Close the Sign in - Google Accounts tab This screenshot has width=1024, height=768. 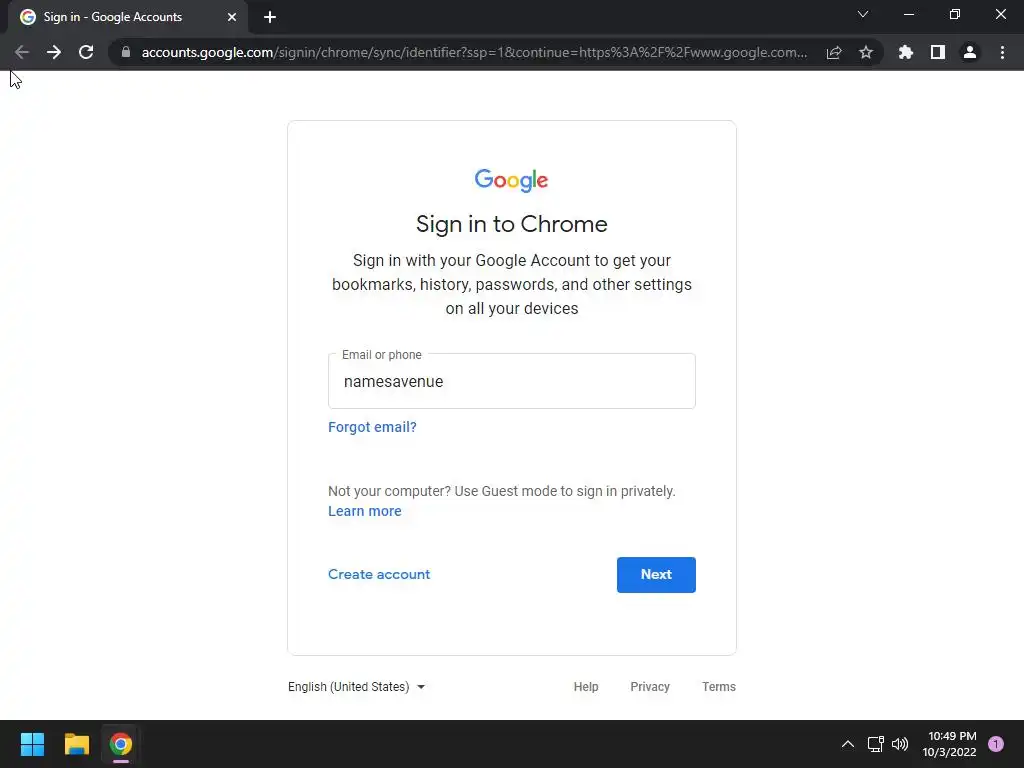(x=232, y=17)
